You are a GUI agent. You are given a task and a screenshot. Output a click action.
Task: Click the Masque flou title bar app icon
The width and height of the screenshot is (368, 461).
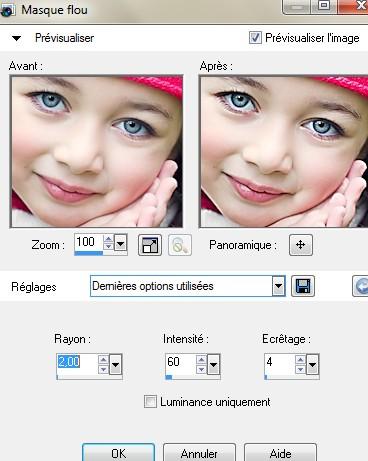tap(7, 10)
